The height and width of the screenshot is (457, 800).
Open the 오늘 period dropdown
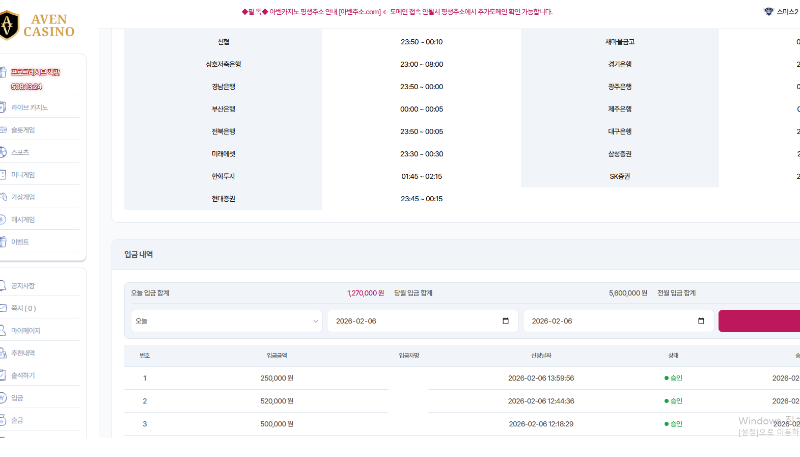(225, 321)
